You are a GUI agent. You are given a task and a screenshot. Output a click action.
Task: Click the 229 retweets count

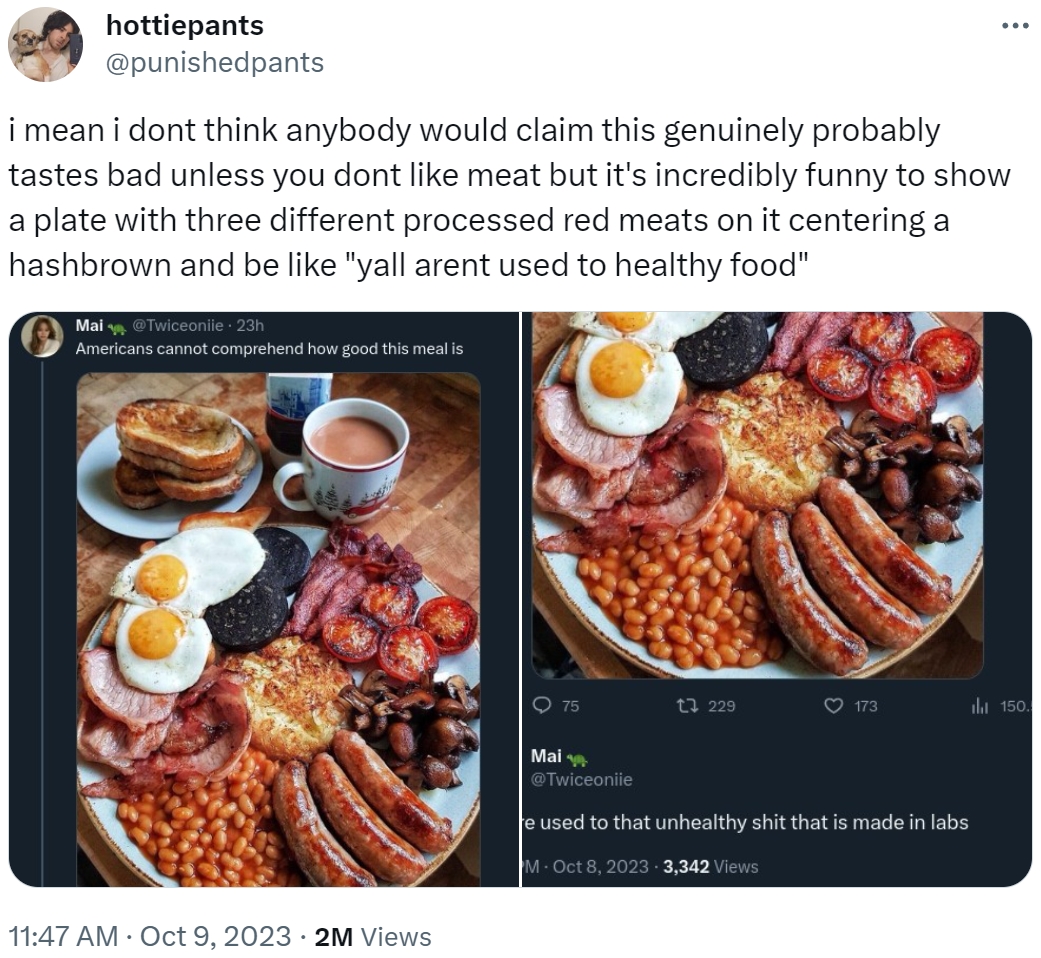pyautogui.click(x=721, y=706)
